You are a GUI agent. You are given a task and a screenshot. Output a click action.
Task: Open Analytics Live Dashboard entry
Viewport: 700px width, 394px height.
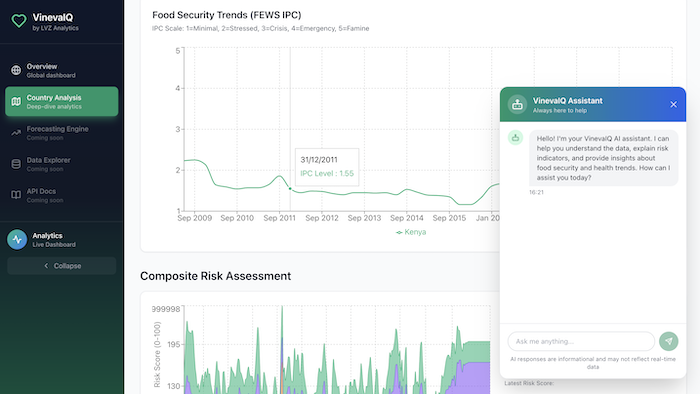tap(62, 240)
